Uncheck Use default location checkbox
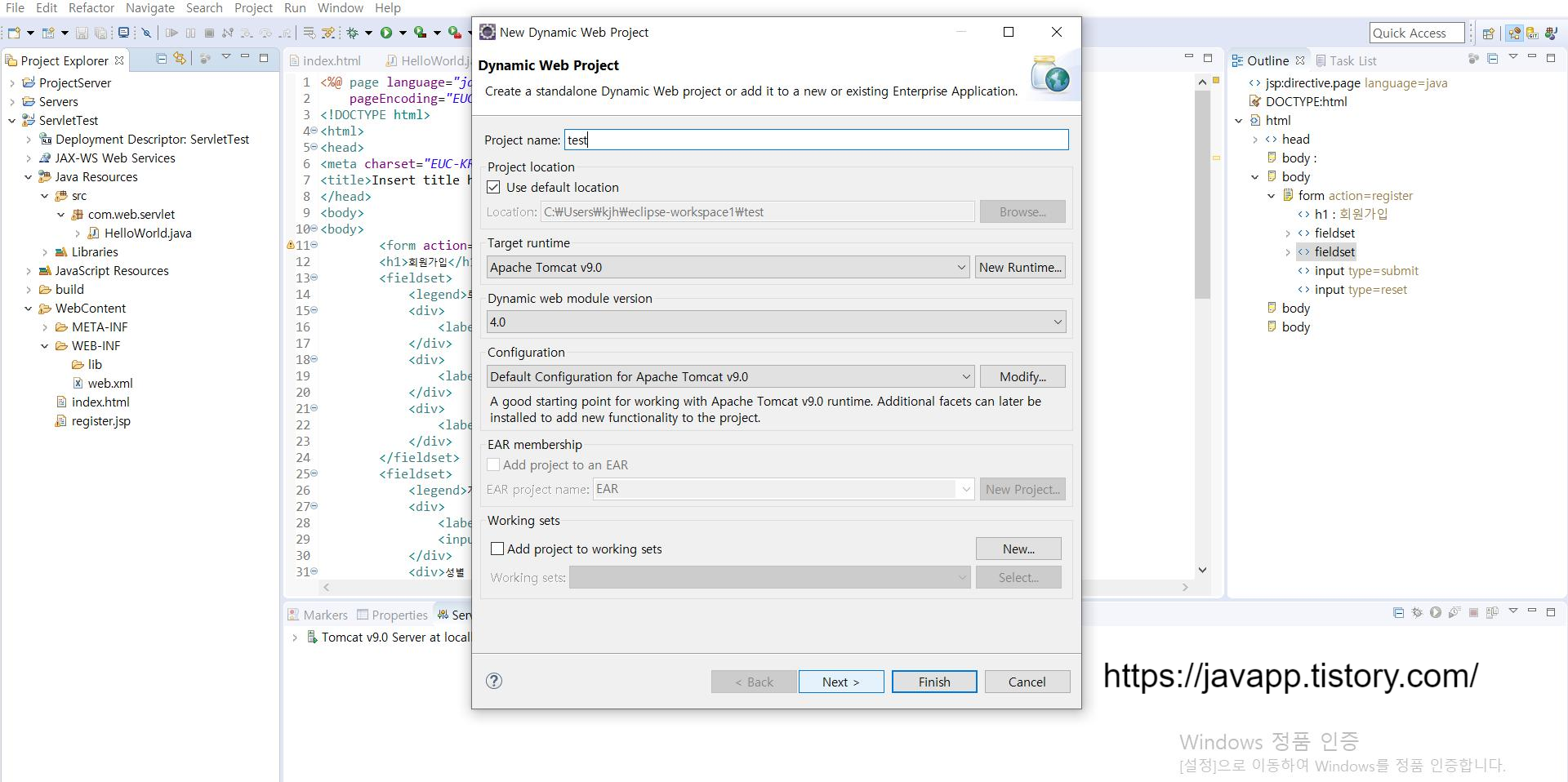This screenshot has width=1568, height=782. click(493, 187)
